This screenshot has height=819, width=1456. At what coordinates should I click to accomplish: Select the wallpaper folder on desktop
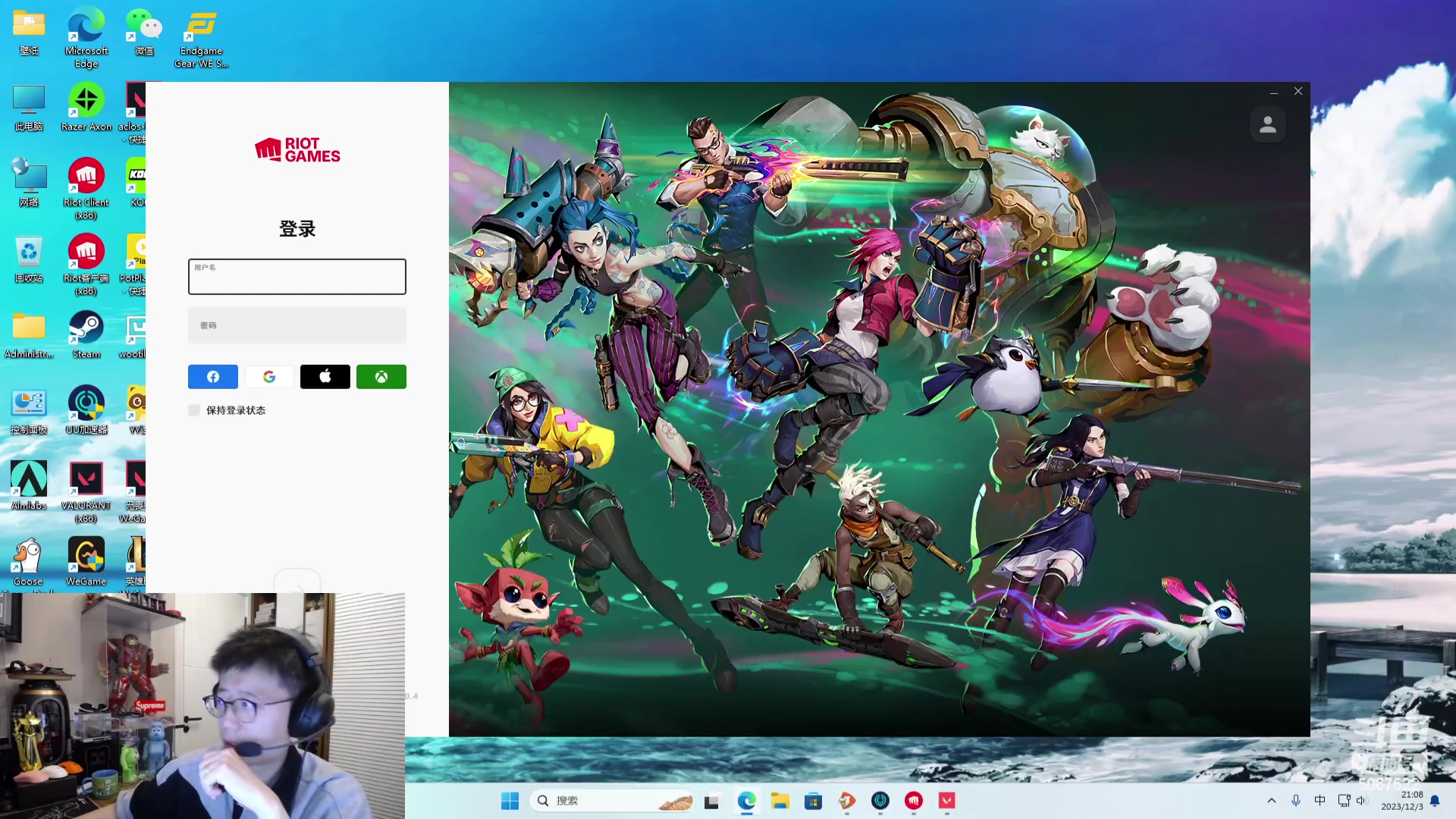coord(29,32)
